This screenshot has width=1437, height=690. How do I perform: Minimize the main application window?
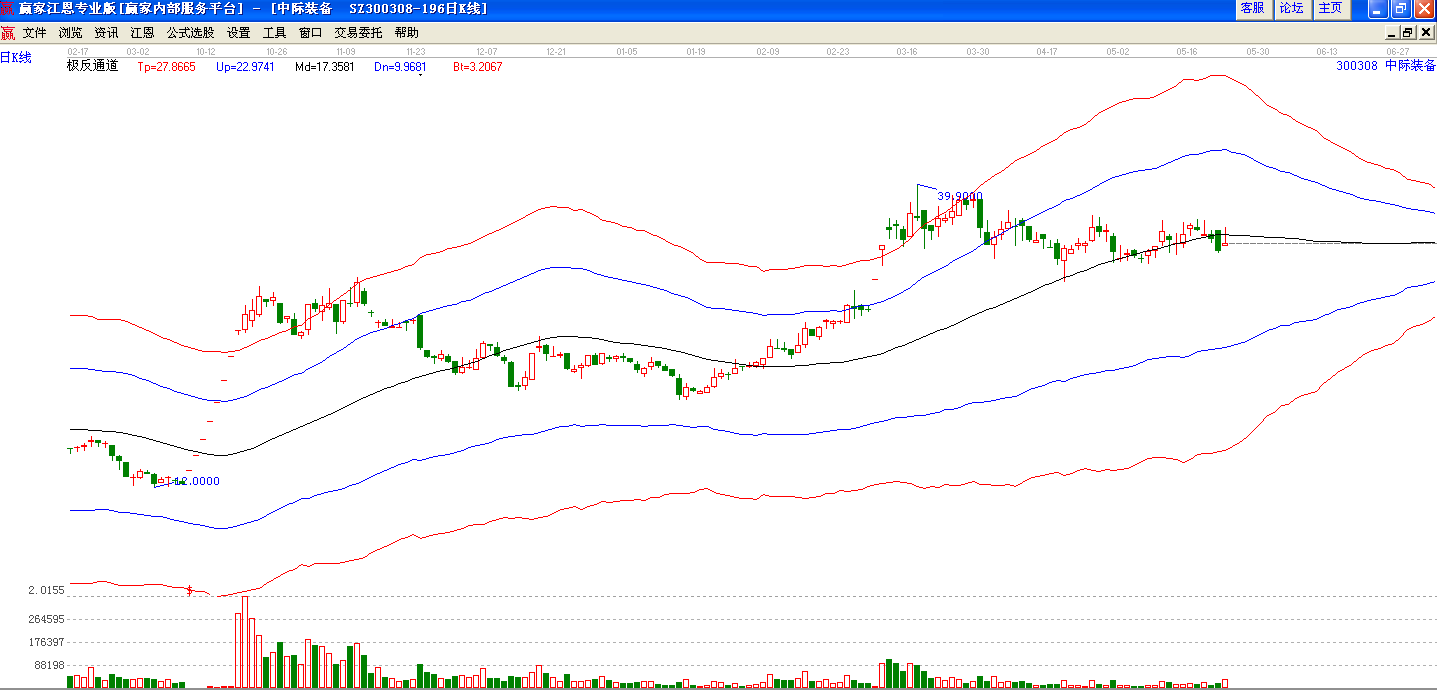coord(1378,8)
